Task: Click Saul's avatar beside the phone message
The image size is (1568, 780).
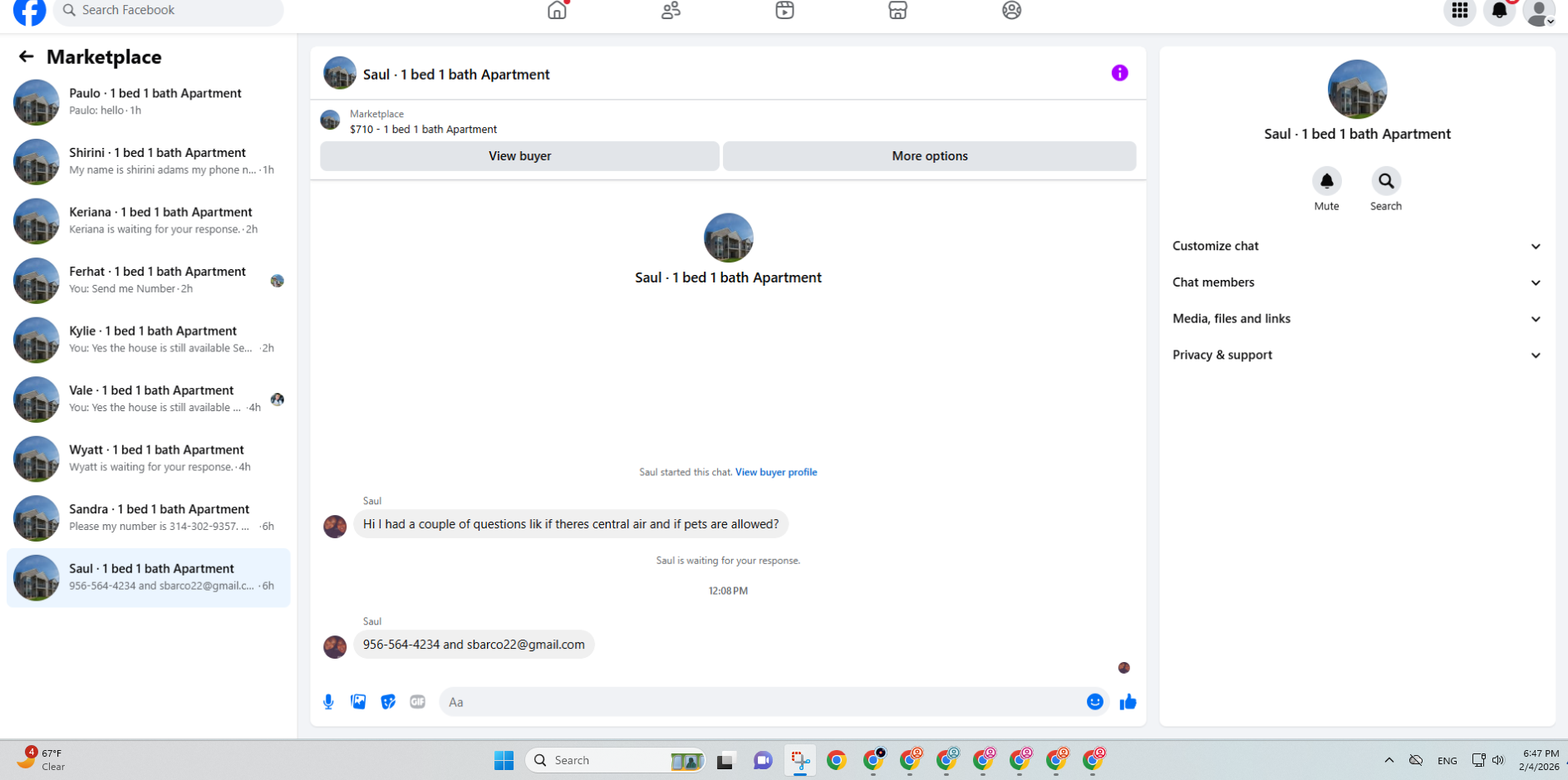Action: pos(335,646)
